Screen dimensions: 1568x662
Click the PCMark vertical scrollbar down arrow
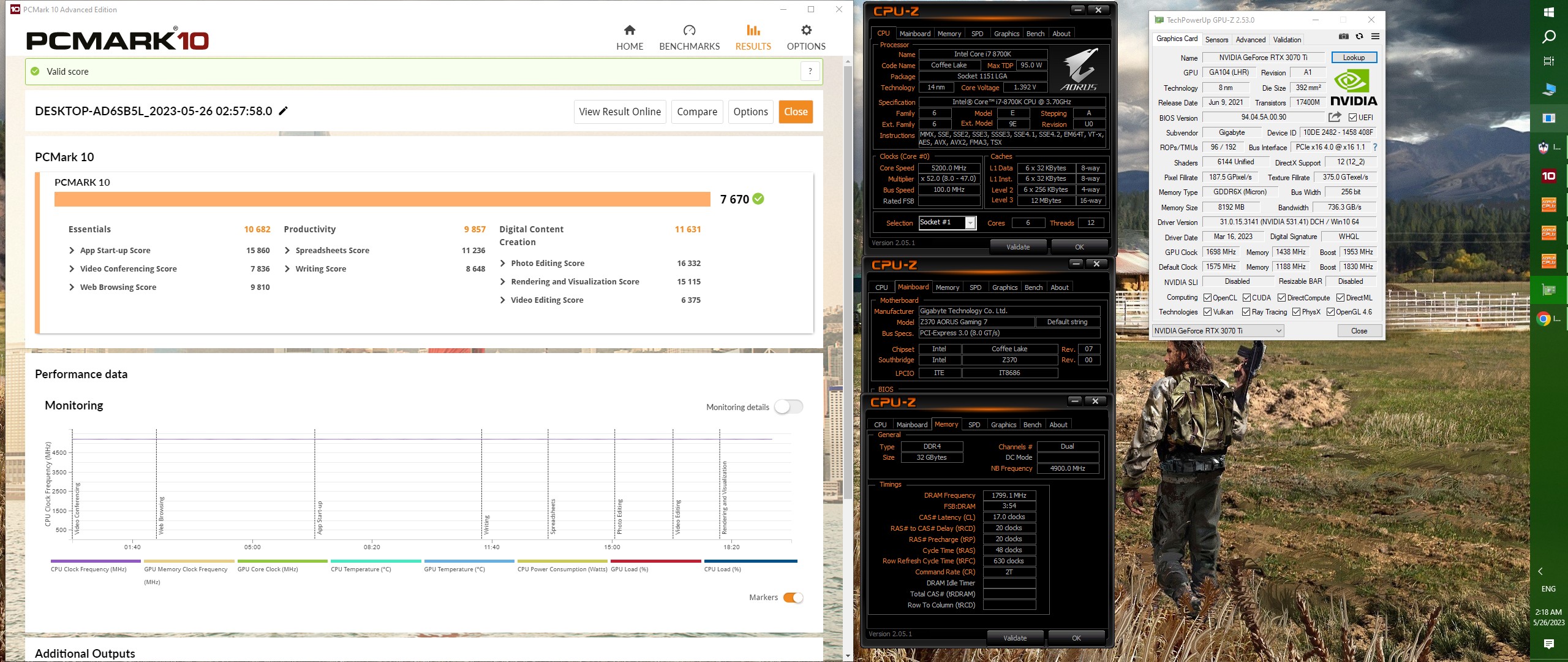click(848, 655)
